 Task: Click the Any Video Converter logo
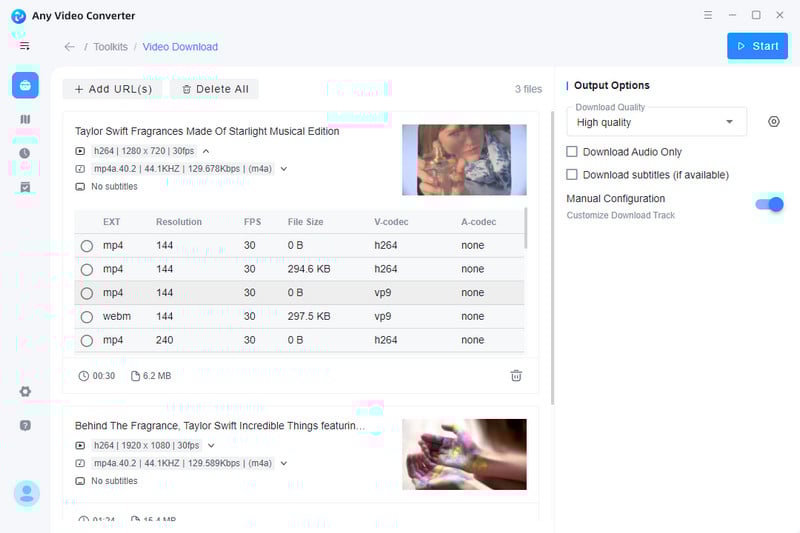(x=18, y=16)
